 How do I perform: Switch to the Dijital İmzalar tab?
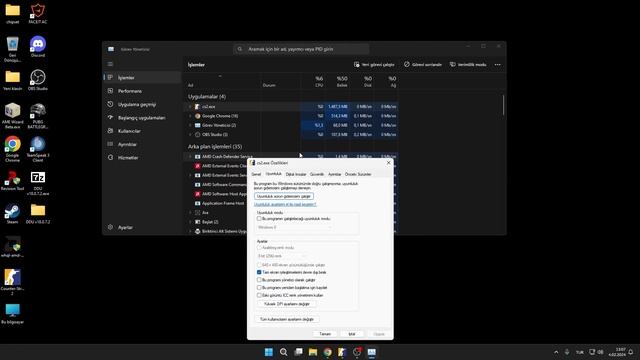296,174
